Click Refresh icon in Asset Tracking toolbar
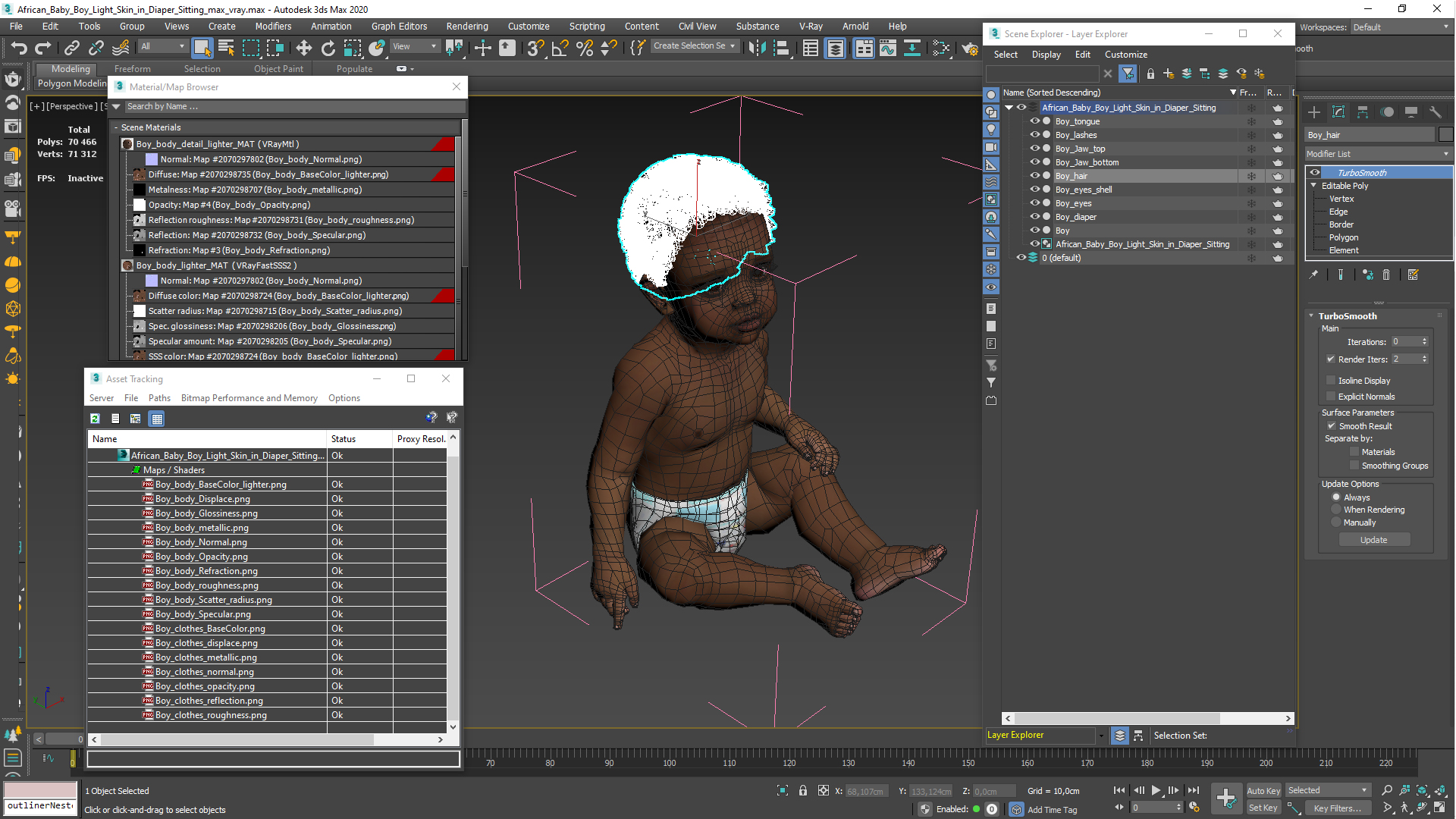Viewport: 1456px width, 819px height. [x=95, y=419]
